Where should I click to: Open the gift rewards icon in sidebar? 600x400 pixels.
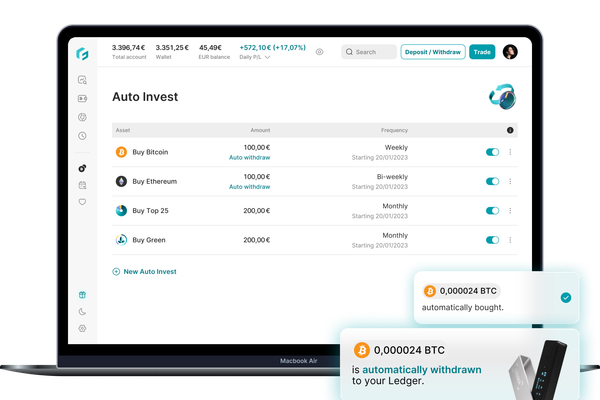82,295
